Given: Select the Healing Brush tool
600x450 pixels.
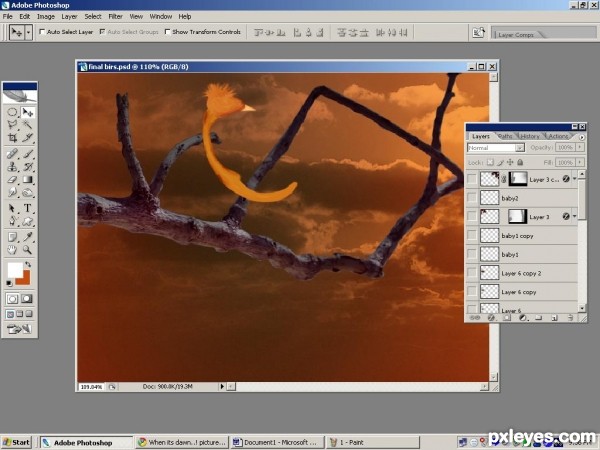Looking at the screenshot, I should [x=12, y=154].
